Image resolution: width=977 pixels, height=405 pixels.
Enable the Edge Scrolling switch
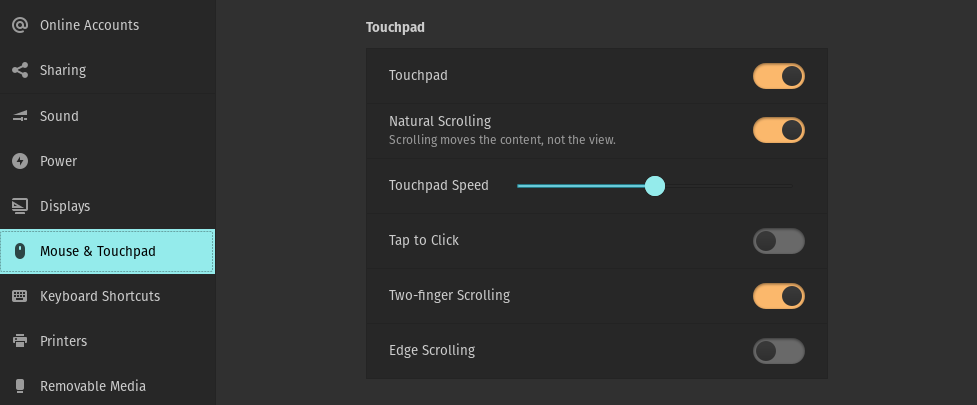click(779, 351)
